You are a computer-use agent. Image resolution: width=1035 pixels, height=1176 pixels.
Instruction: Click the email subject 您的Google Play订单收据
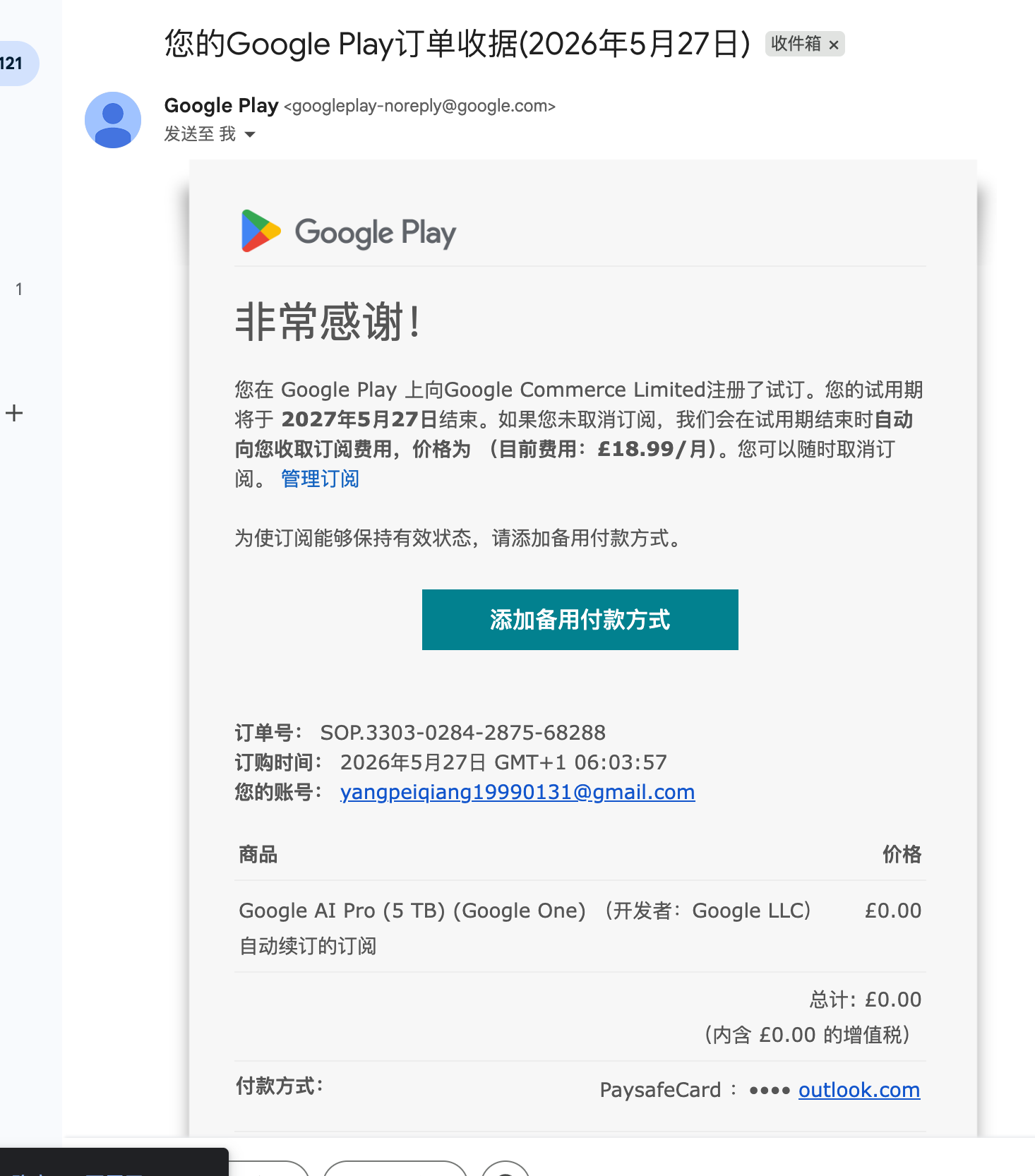pos(457,44)
